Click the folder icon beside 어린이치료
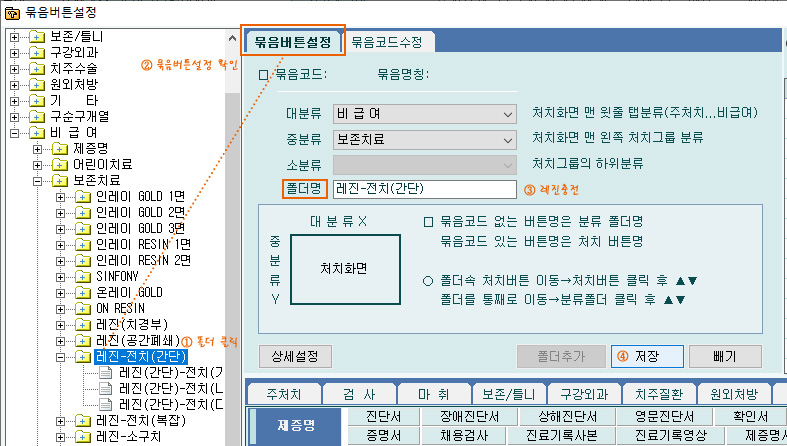This screenshot has height=446, width=787. point(59,164)
